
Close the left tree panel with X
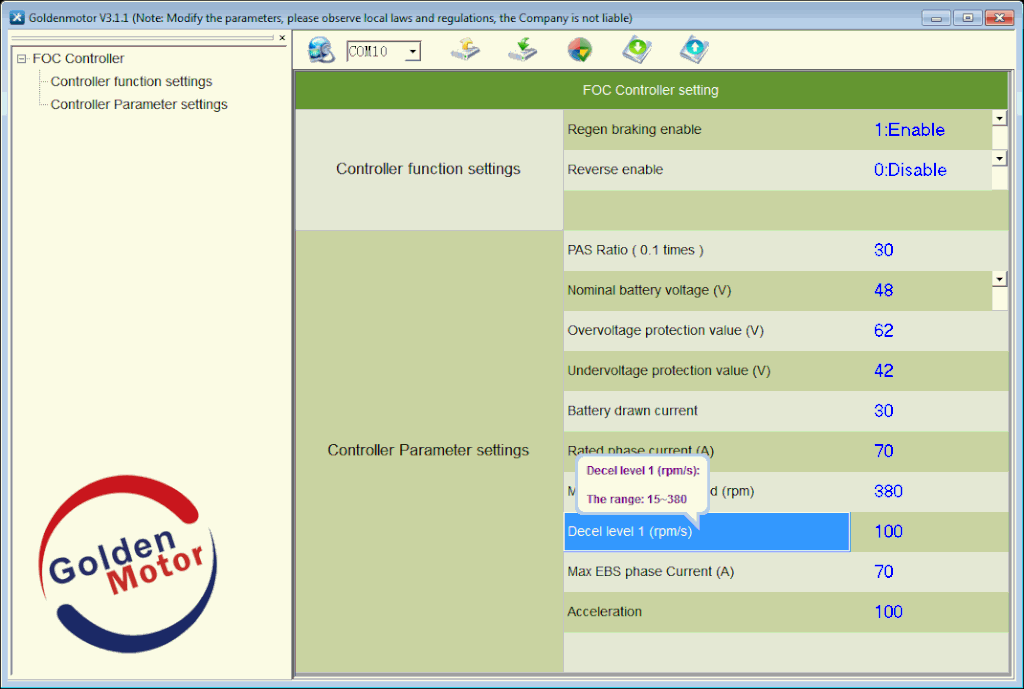(282, 38)
